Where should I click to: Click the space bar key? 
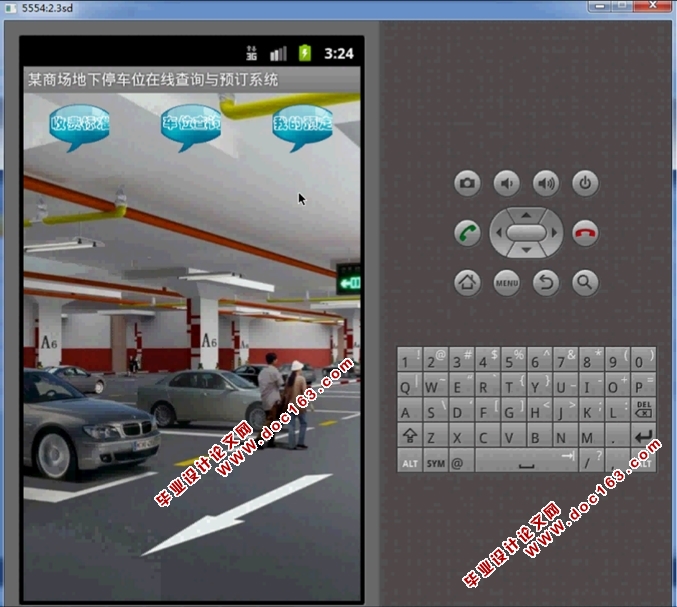point(526,460)
